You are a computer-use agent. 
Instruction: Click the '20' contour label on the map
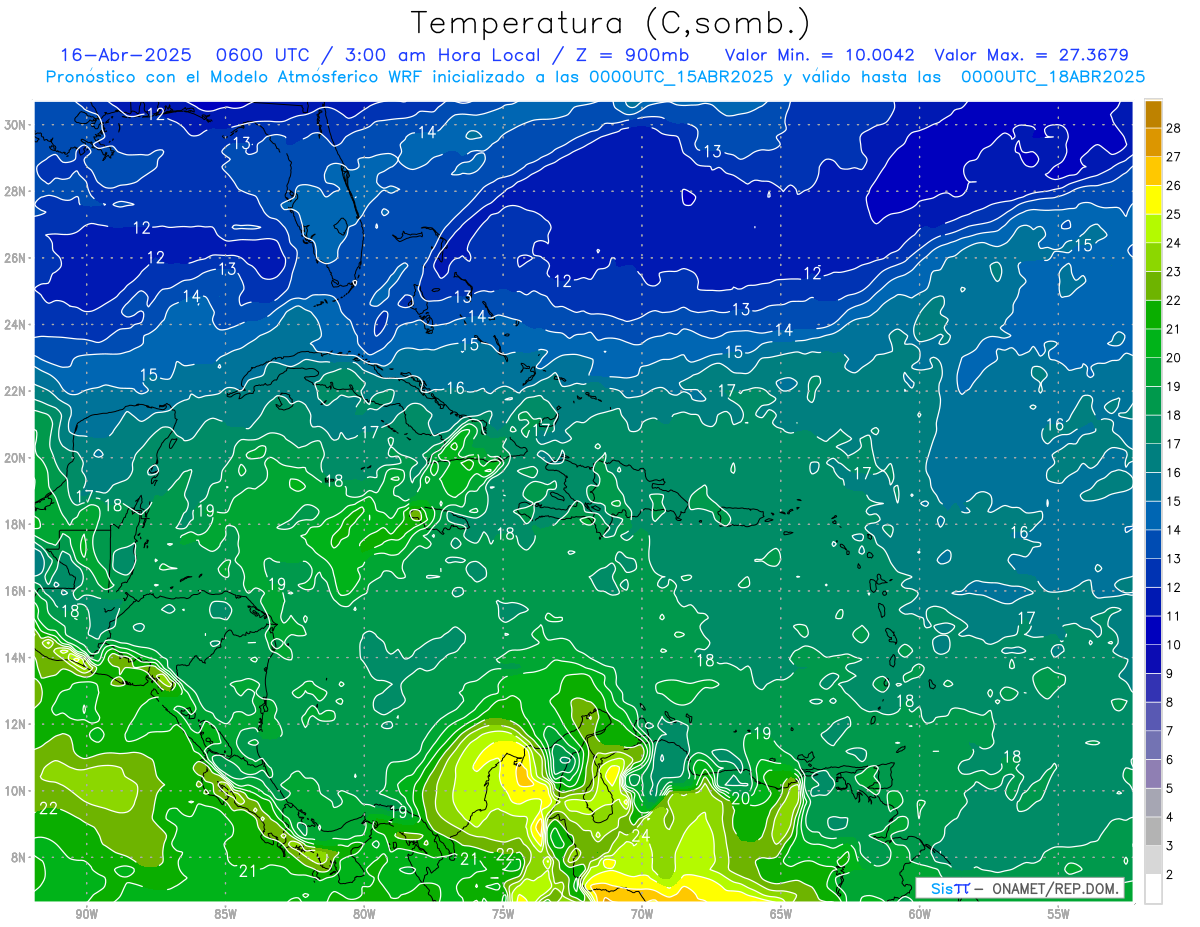tap(741, 798)
